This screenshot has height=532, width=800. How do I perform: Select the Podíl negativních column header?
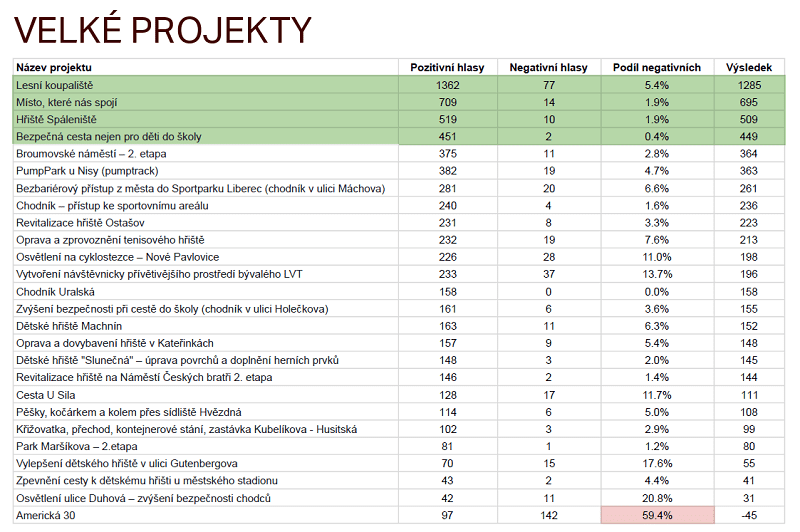click(657, 67)
